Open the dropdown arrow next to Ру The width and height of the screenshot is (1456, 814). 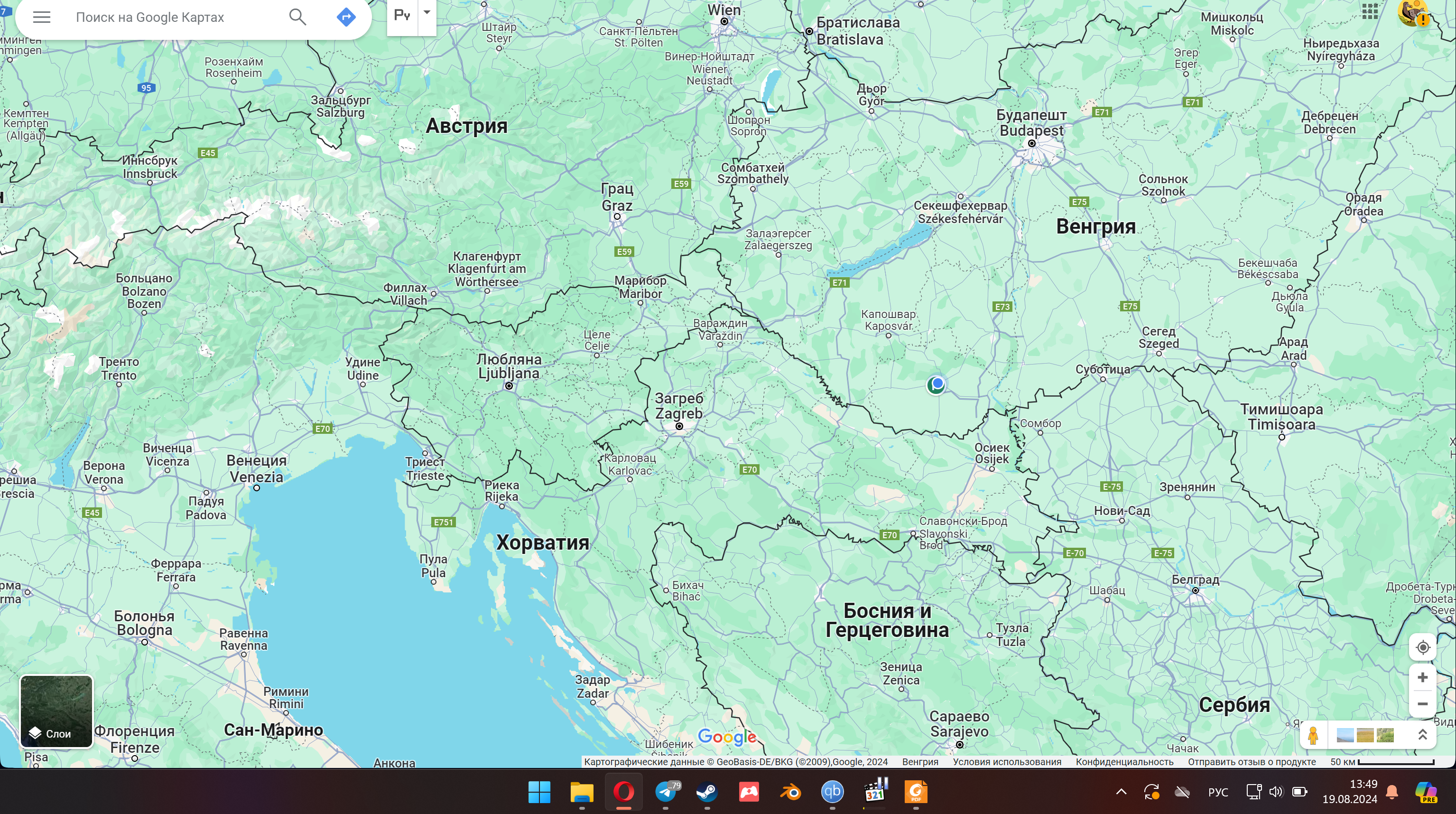427,12
